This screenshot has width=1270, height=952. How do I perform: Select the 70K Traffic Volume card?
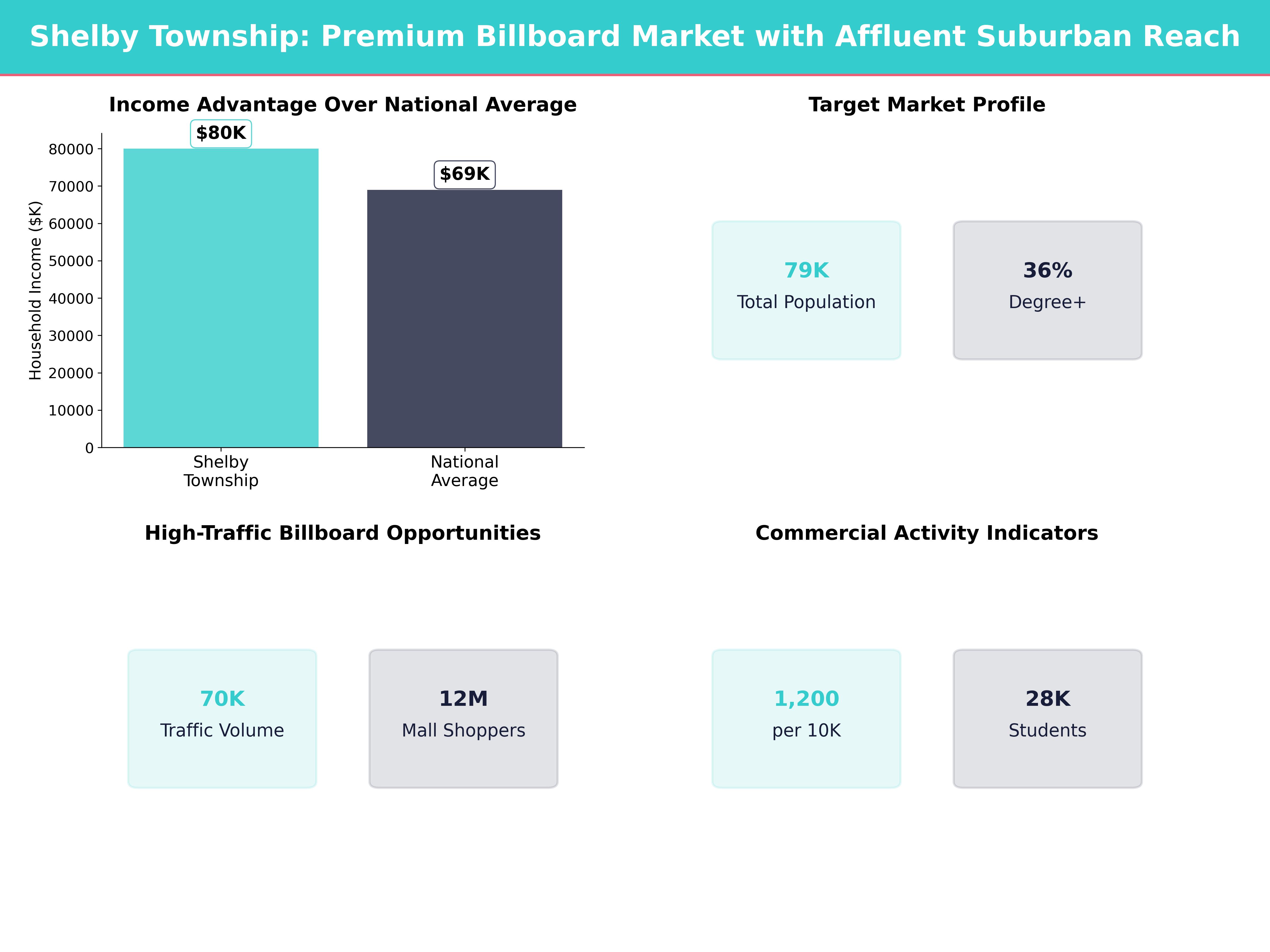222,718
